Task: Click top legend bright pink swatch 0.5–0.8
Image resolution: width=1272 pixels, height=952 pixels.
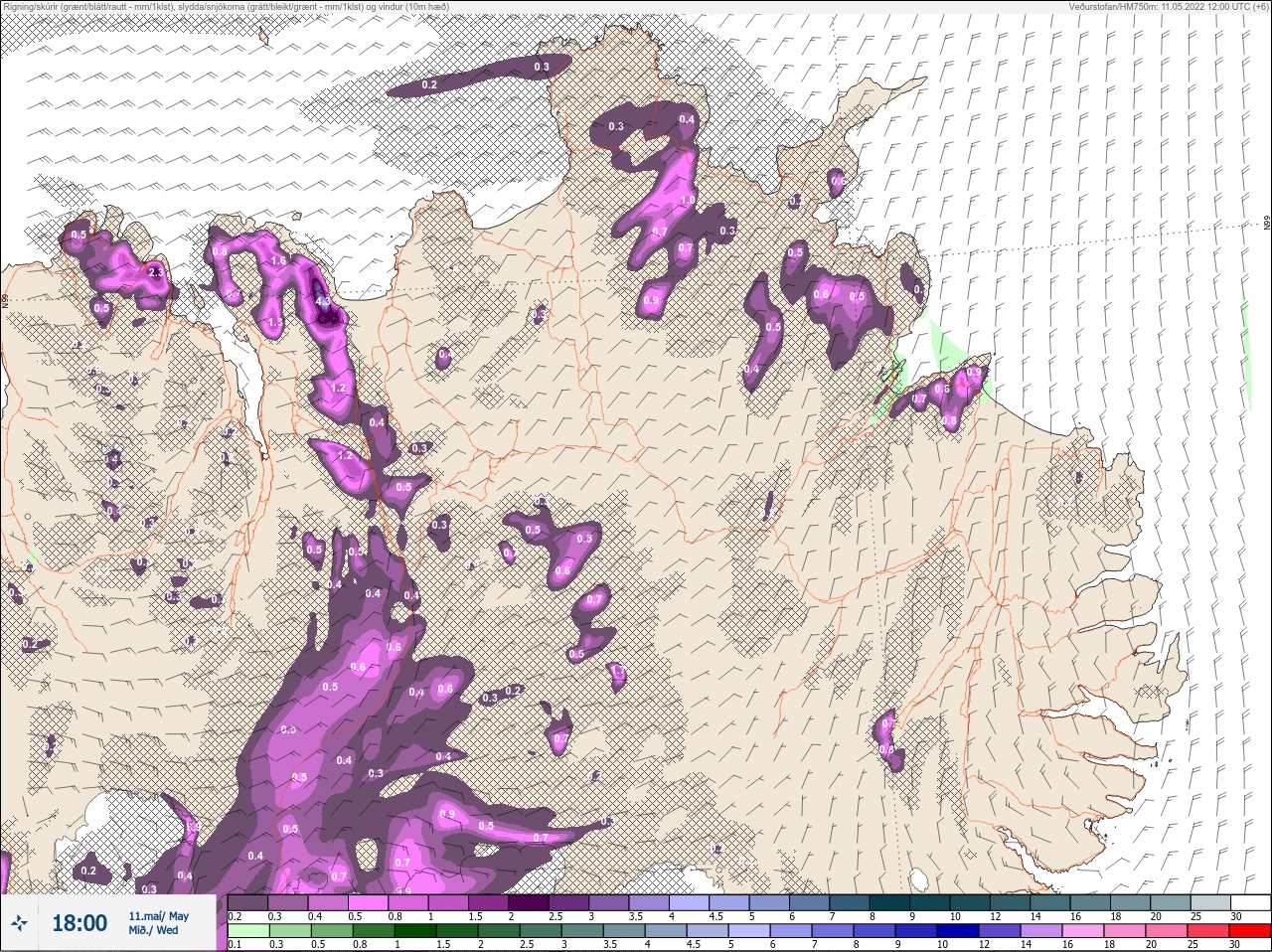Action: click(x=370, y=902)
